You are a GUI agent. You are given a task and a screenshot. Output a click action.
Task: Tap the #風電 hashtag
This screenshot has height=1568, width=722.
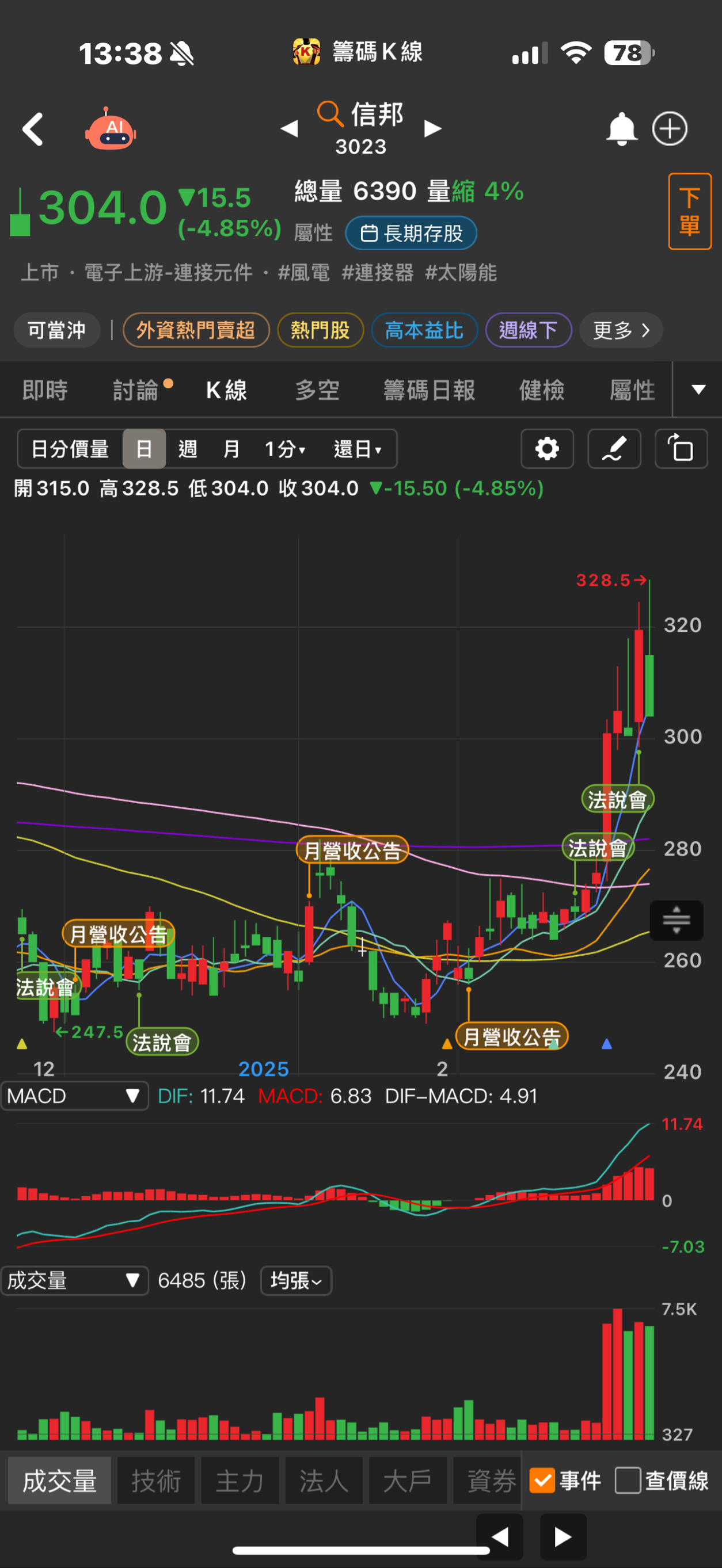pyautogui.click(x=303, y=272)
